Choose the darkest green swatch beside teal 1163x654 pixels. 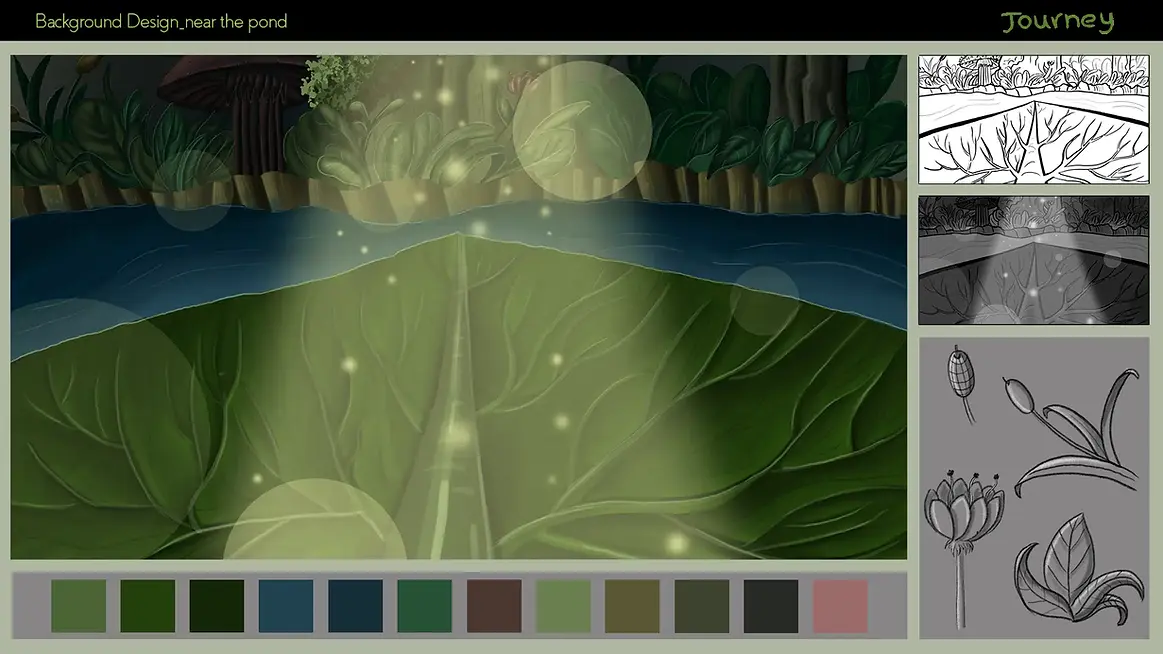pyautogui.click(x=217, y=606)
